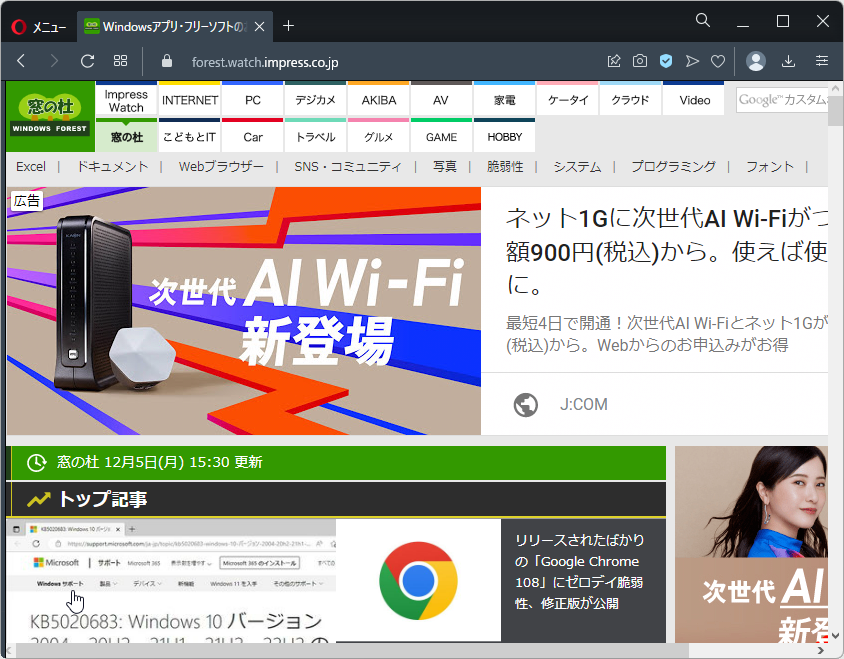Click the search icon in the title bar
Image resolution: width=844 pixels, height=659 pixels.
702,20
